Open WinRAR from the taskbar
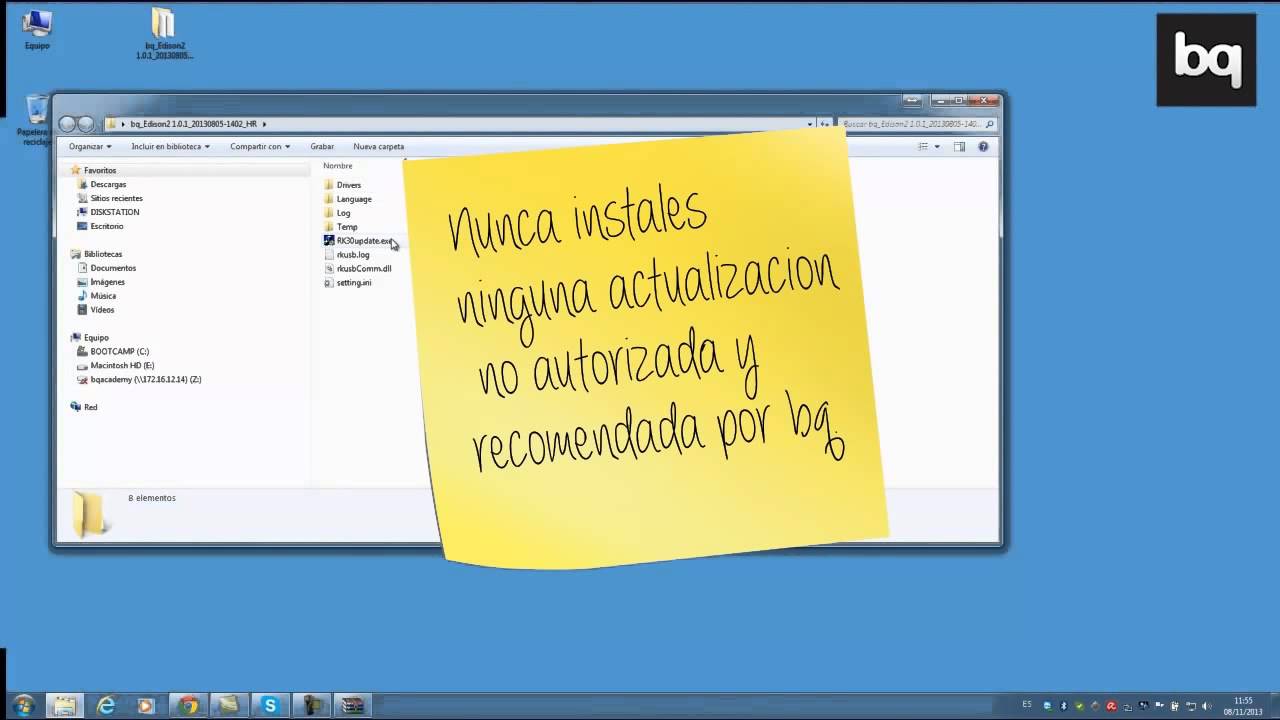The image size is (1280, 720). 352,706
